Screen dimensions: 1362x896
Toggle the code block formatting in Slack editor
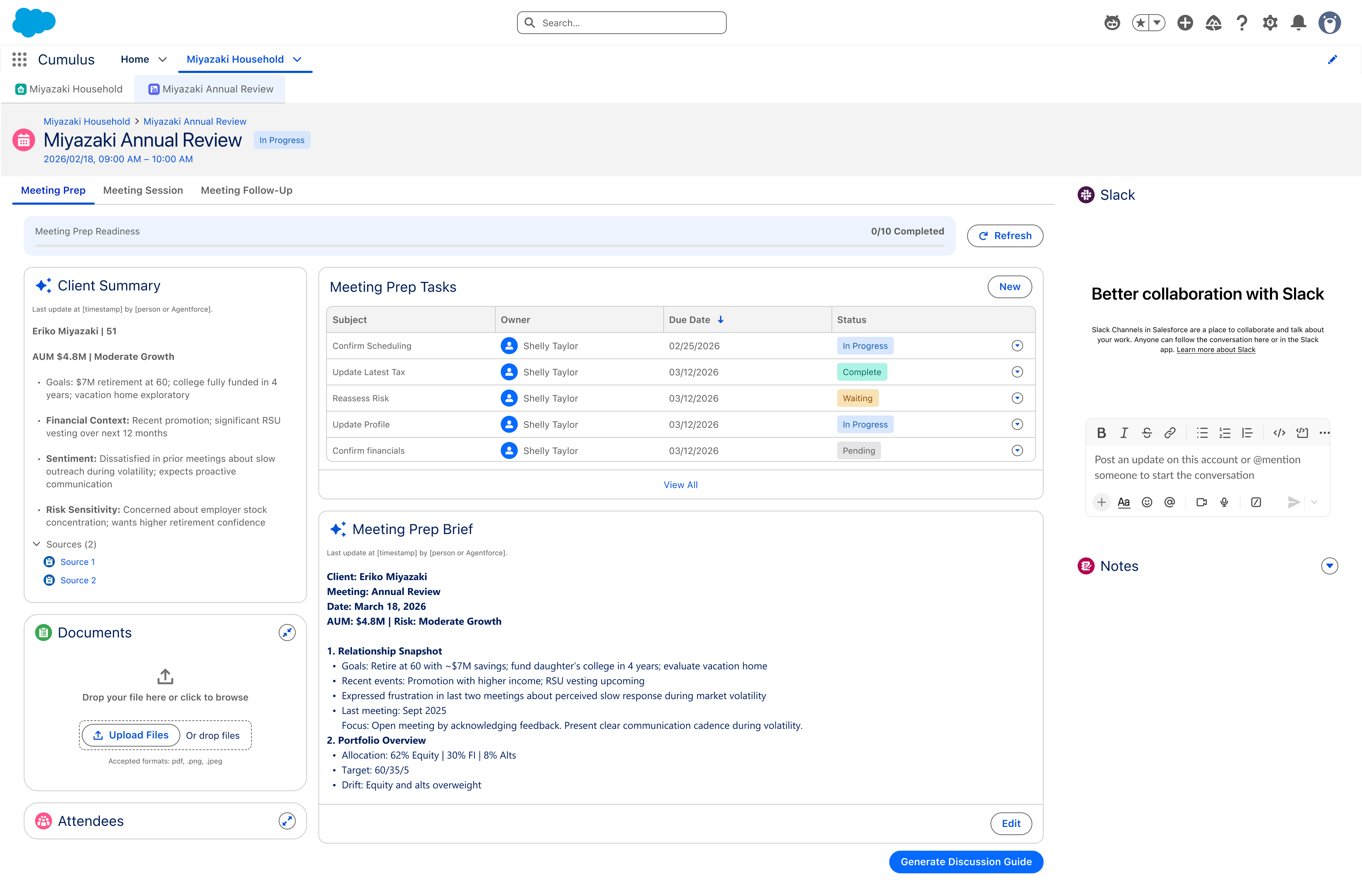[x=1302, y=433]
